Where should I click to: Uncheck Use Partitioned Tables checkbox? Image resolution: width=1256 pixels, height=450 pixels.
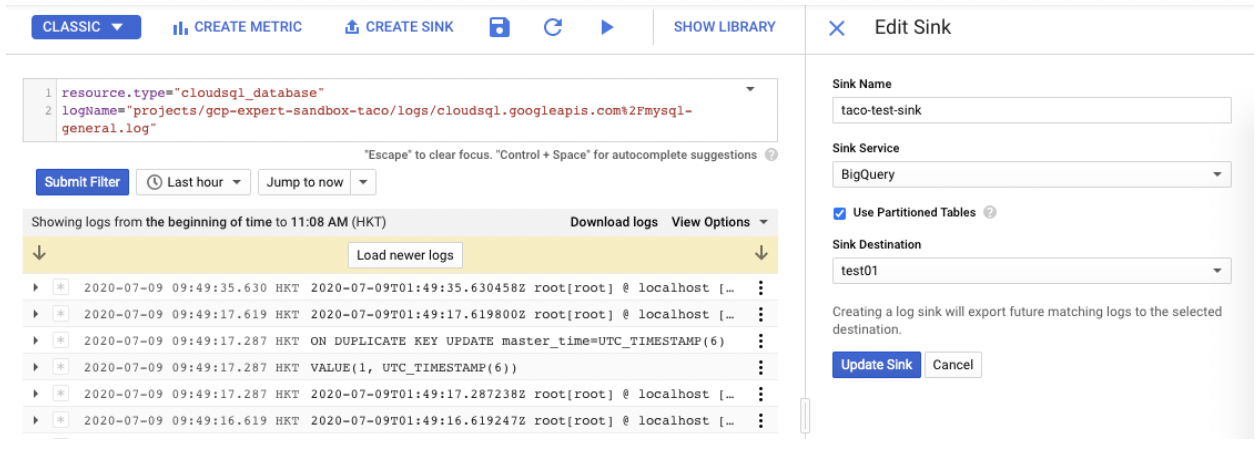839,213
